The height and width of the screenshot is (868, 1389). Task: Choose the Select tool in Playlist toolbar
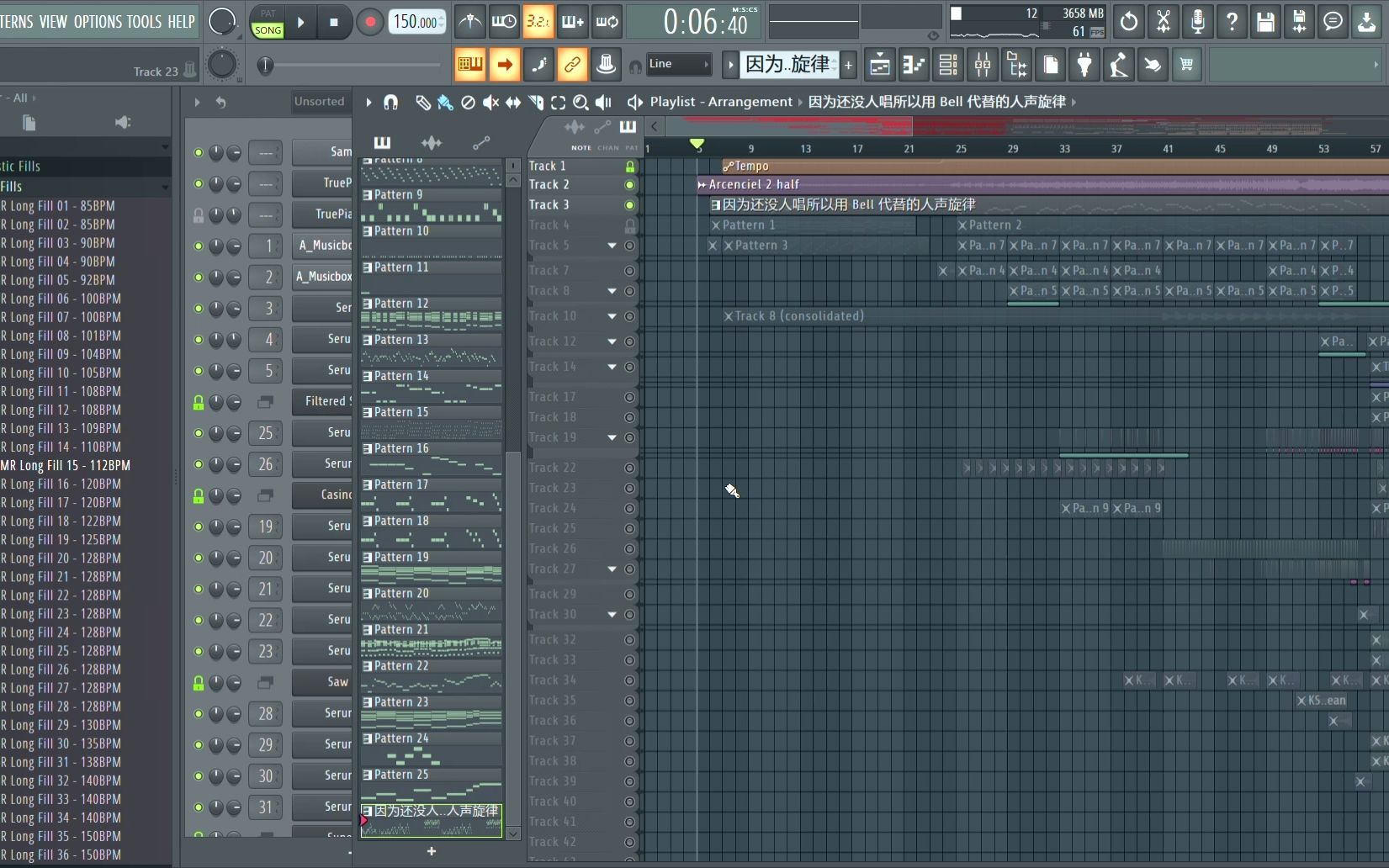click(x=559, y=103)
